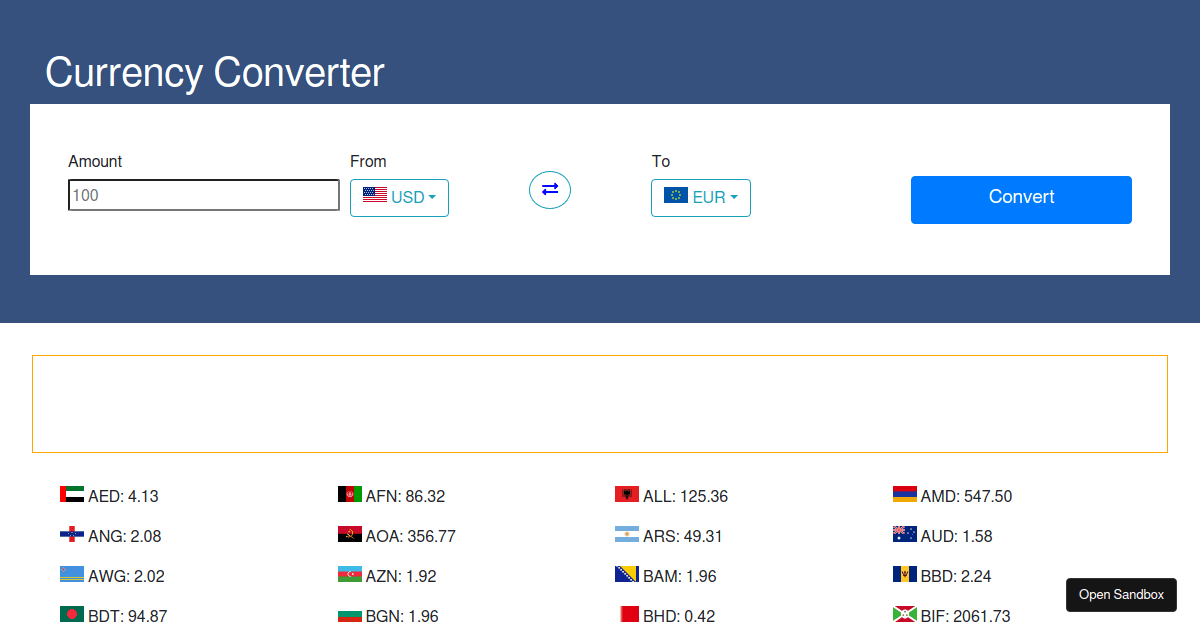Screen dimensions: 1200x630
Task: Open the From currency dropdown
Action: [x=399, y=197]
